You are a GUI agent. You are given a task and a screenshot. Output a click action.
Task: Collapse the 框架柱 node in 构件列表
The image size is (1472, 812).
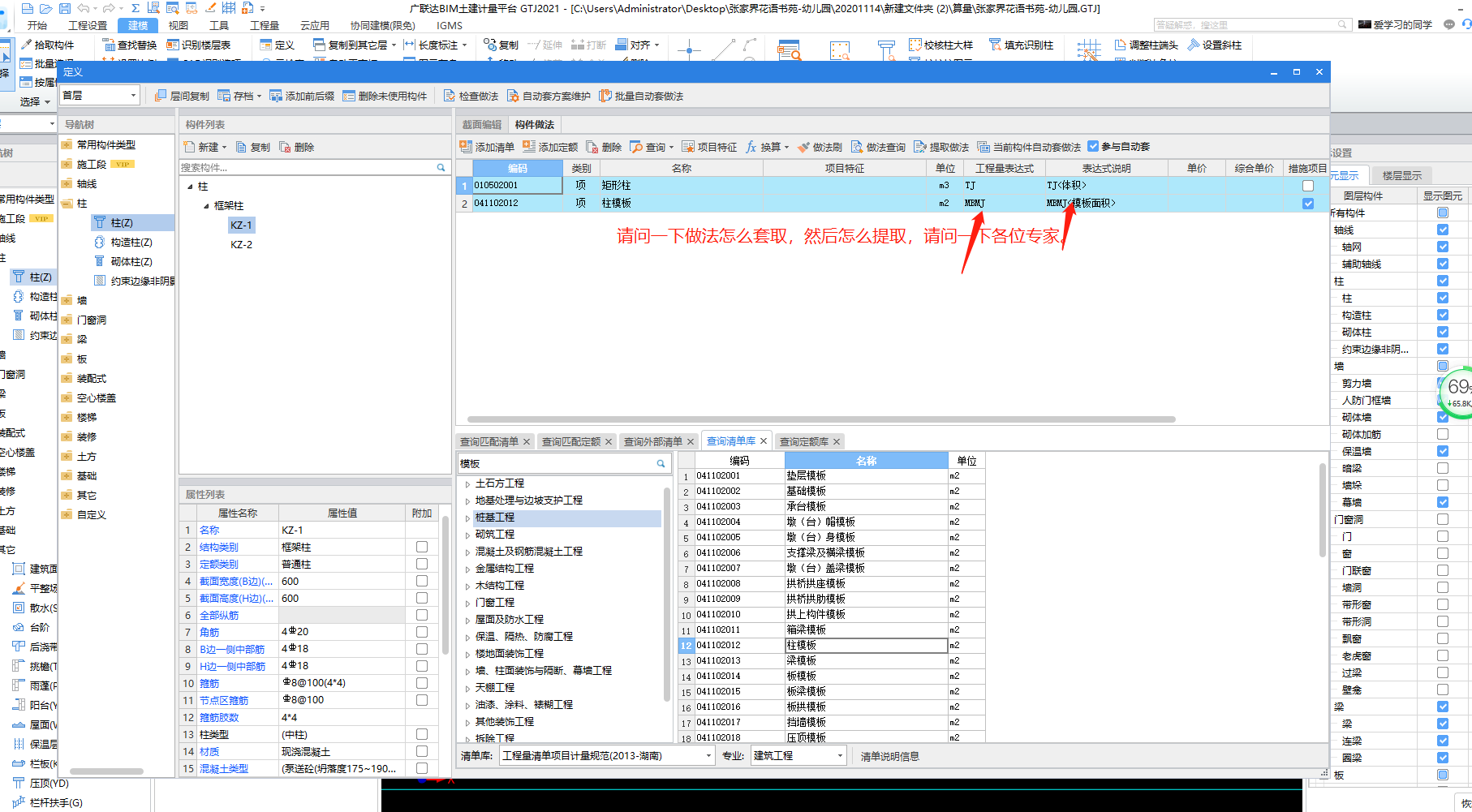point(206,206)
